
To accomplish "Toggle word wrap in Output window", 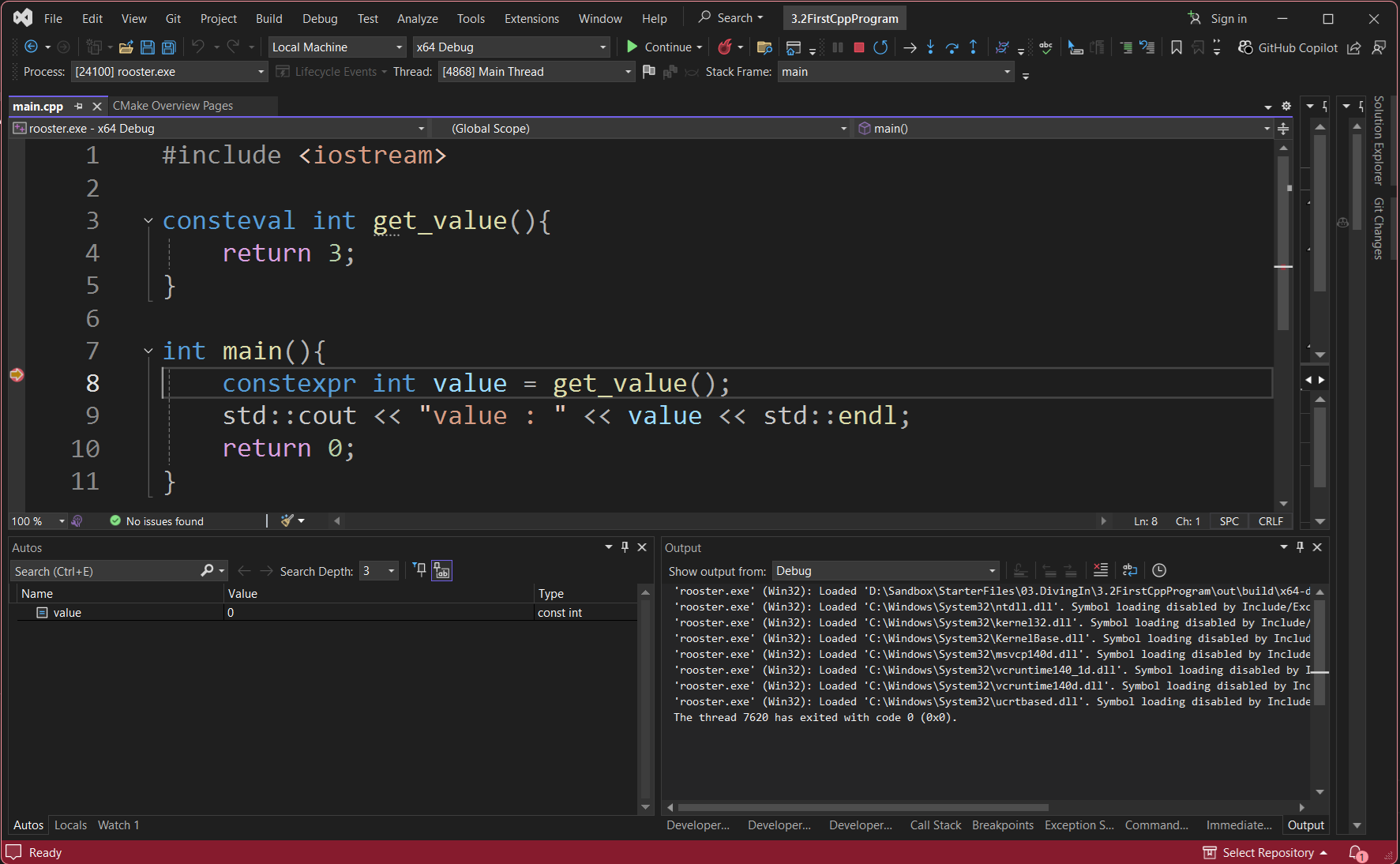I will [1130, 570].
